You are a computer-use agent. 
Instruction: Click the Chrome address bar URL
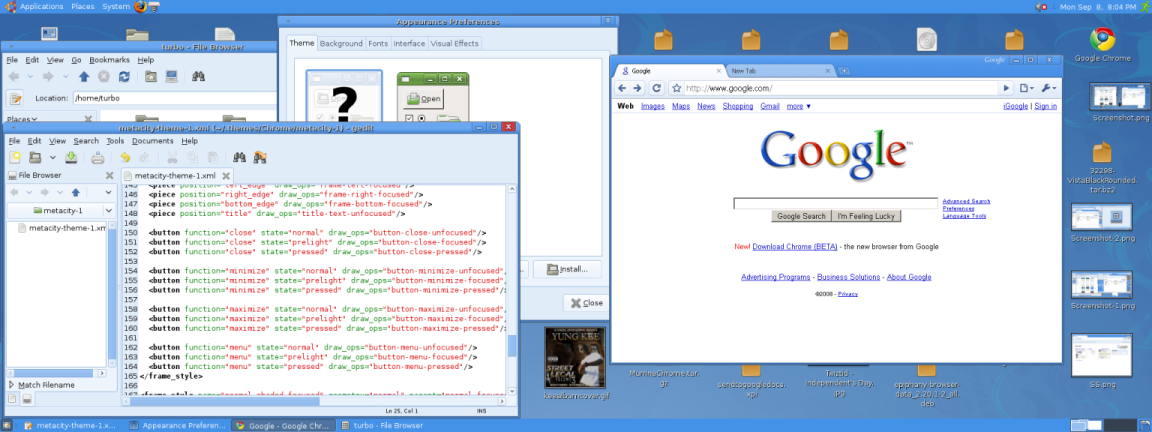tap(729, 89)
